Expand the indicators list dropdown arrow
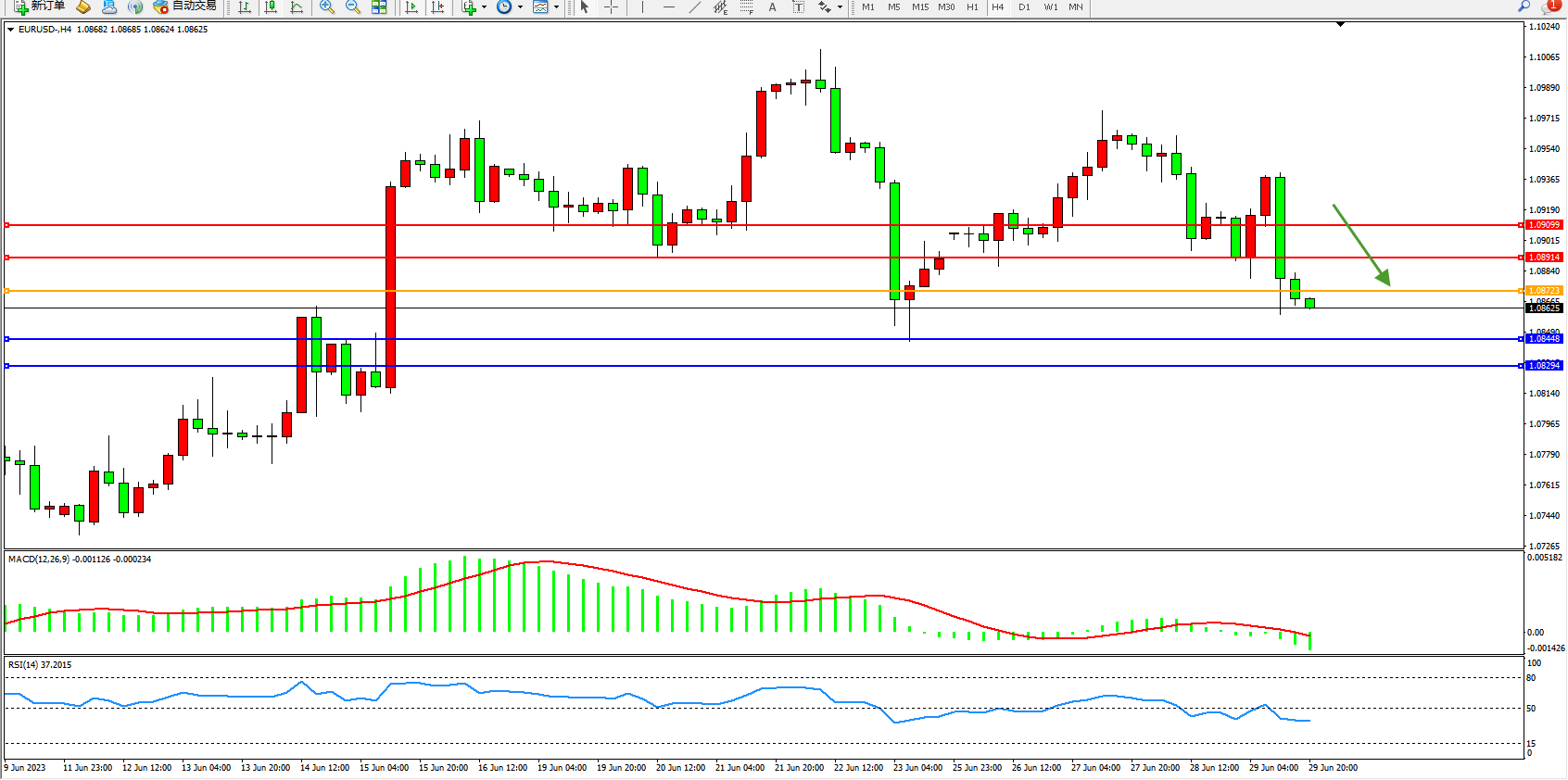 484,6
